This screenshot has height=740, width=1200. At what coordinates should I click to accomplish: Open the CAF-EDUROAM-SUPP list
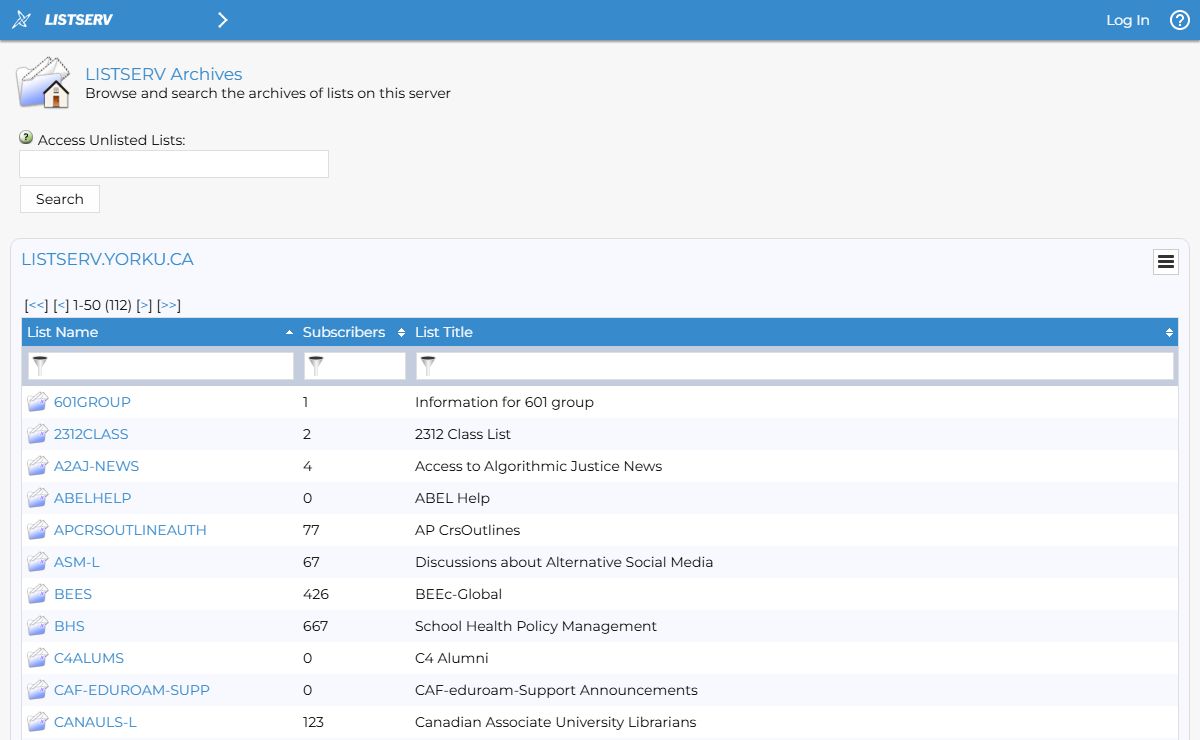pos(132,690)
